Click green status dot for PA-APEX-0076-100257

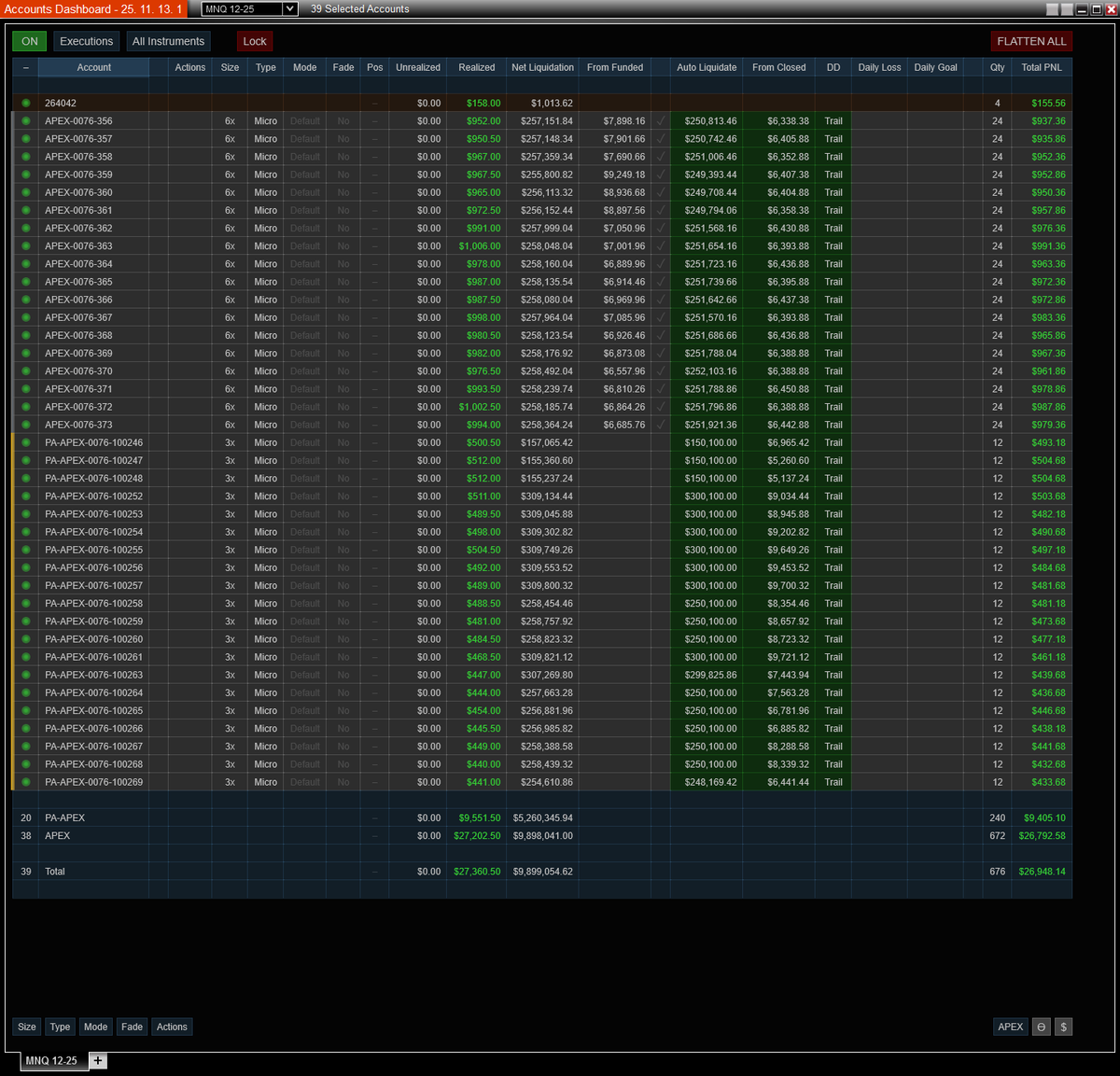click(26, 585)
